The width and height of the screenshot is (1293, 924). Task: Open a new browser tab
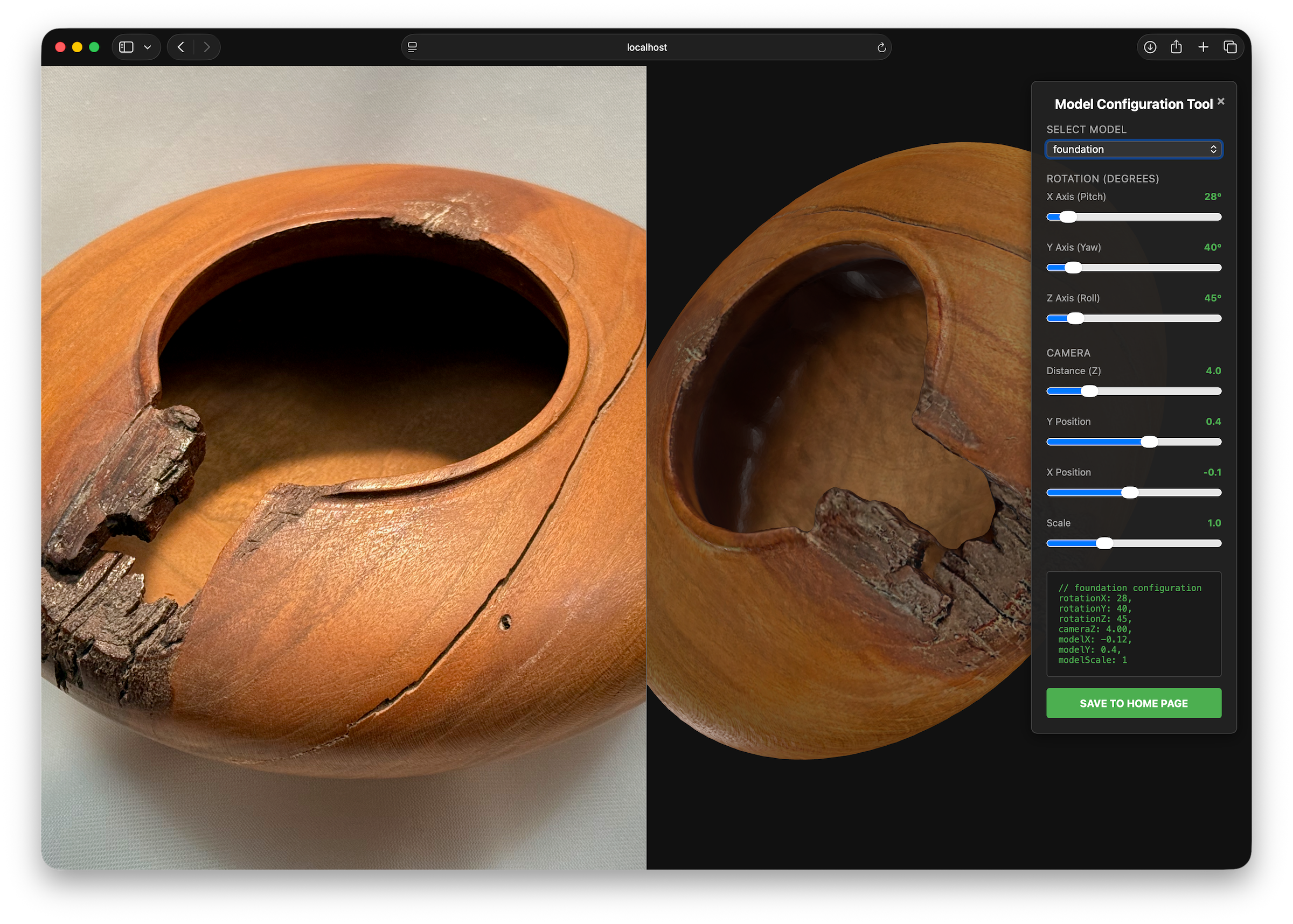click(1203, 47)
